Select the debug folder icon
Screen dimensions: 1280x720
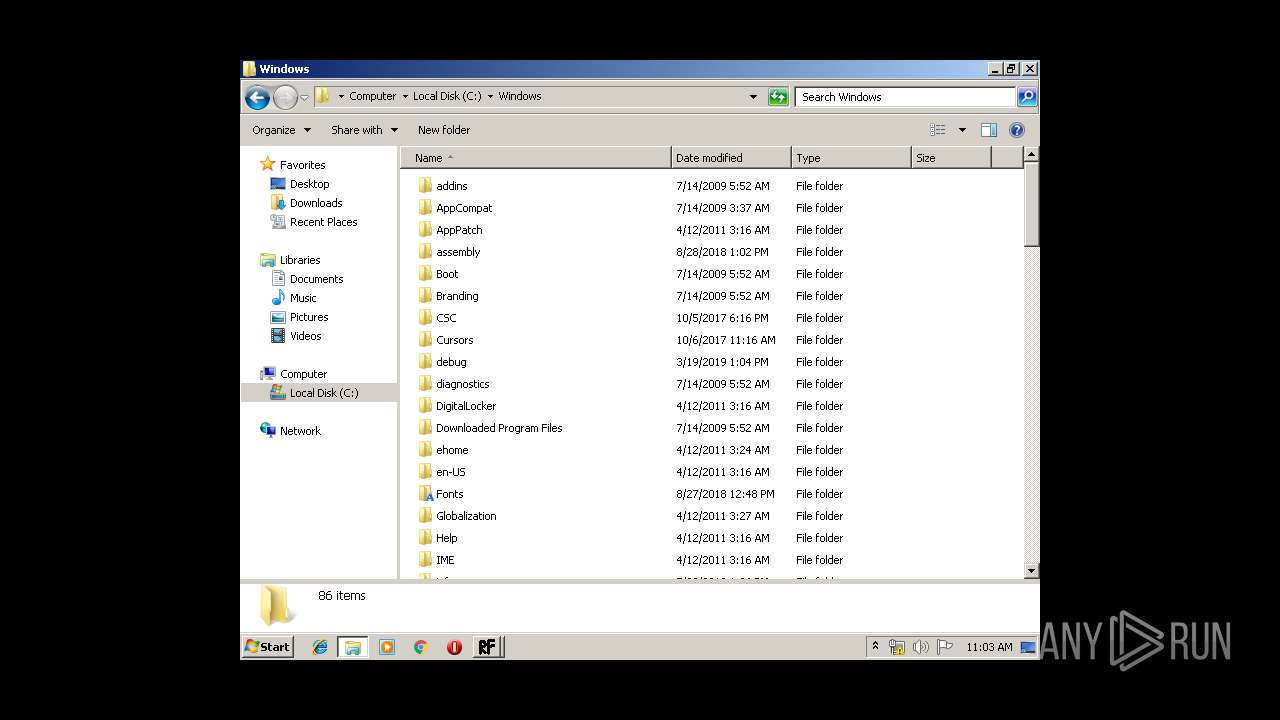pos(425,362)
